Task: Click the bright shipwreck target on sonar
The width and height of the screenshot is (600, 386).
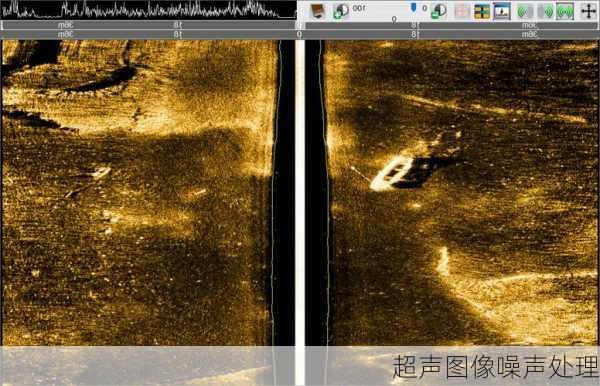Action: pos(392,174)
